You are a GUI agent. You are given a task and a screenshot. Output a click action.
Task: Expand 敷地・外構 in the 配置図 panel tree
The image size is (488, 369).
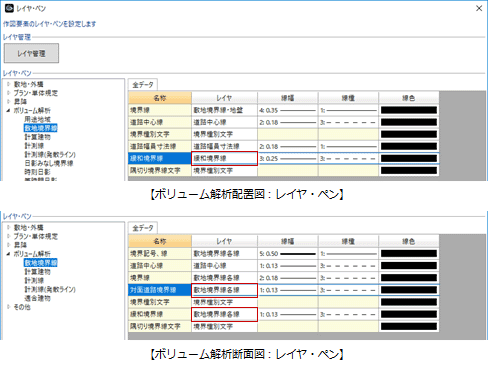tap(9, 84)
